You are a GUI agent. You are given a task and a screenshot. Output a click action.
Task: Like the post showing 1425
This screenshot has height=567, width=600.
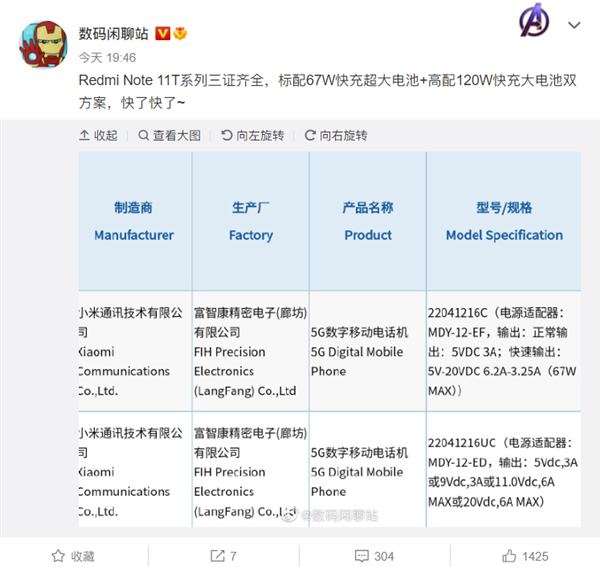click(525, 556)
